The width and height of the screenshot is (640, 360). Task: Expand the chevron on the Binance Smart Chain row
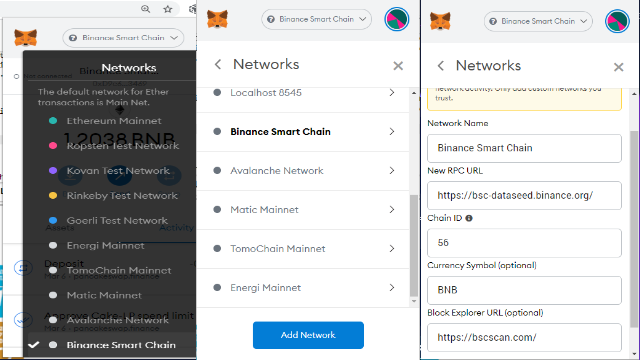click(x=392, y=132)
